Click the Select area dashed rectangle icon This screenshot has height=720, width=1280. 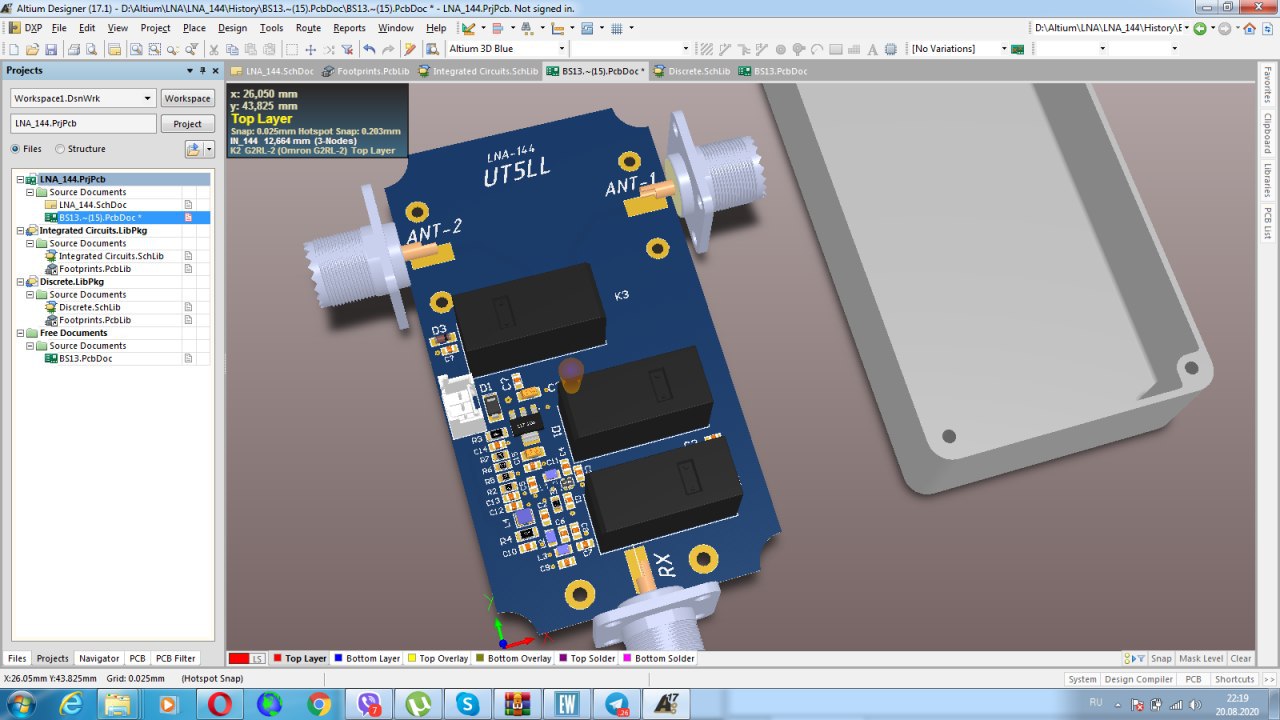coord(291,48)
